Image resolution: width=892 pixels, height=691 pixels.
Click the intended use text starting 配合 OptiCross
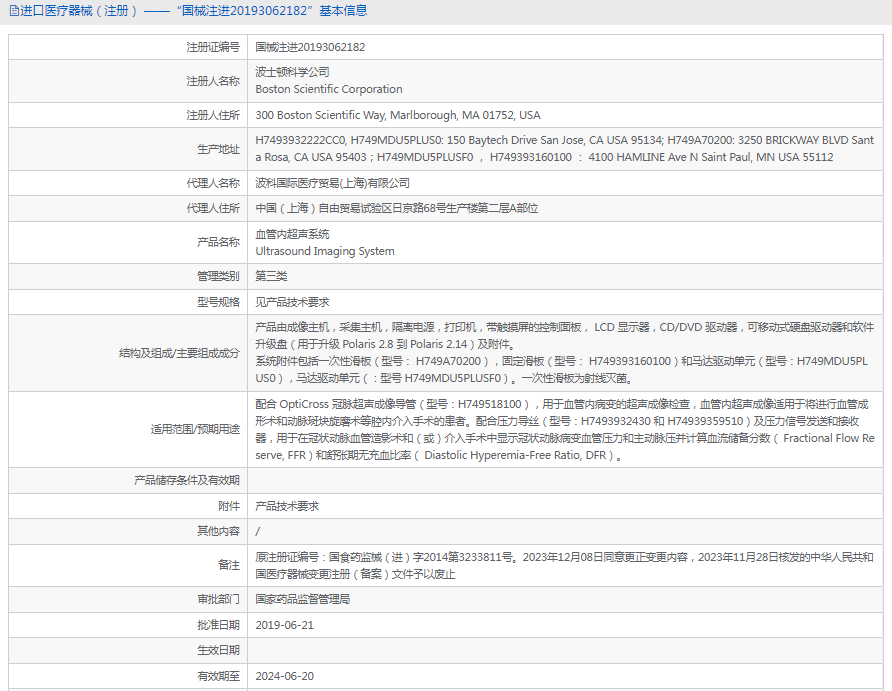[564, 429]
